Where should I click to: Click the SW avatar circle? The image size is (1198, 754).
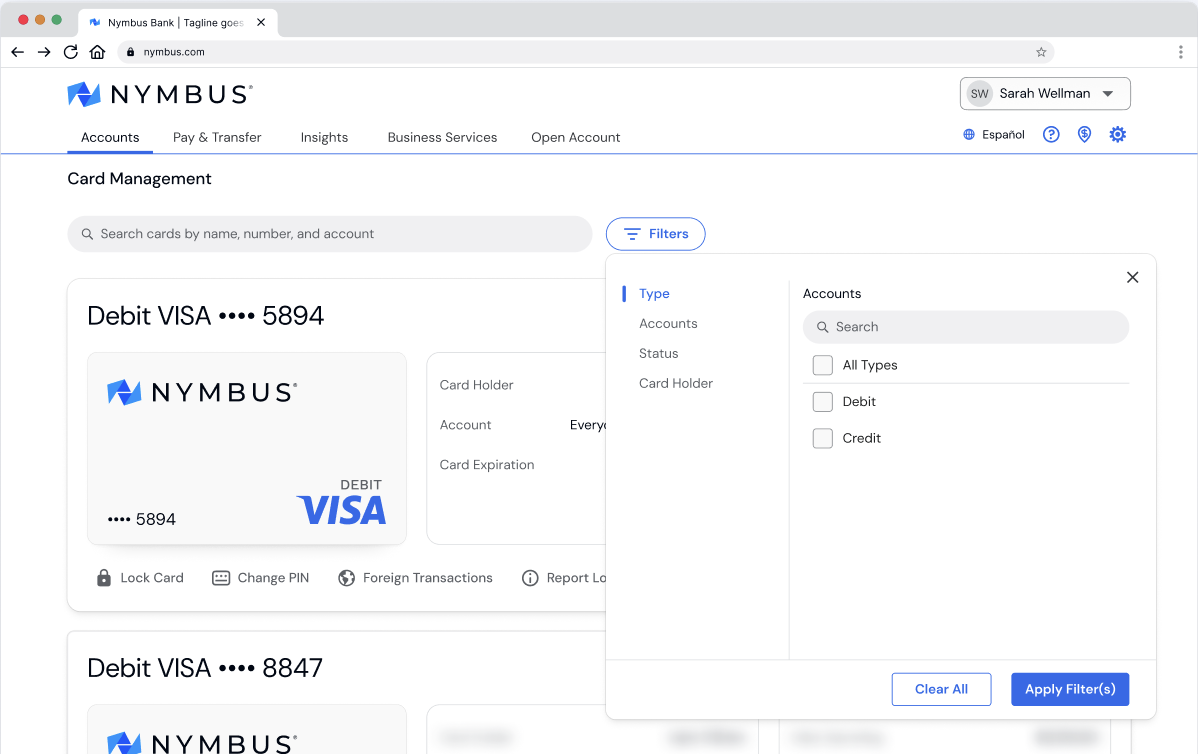979,94
